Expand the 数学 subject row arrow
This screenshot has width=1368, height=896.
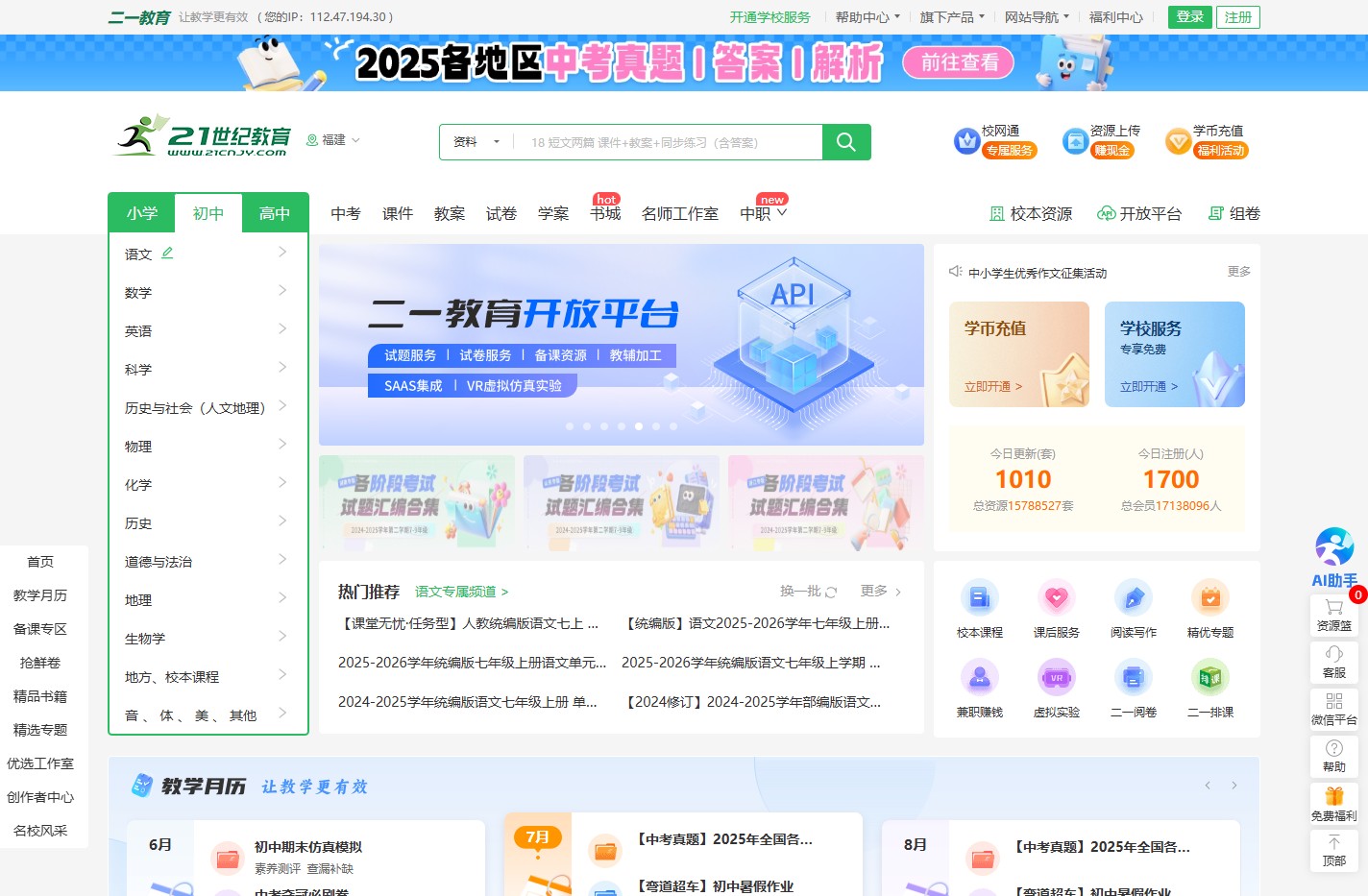tap(282, 290)
